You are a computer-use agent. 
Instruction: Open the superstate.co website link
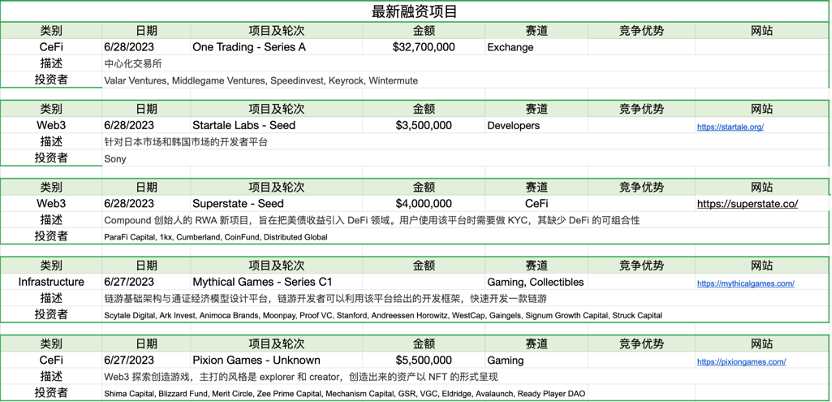(x=747, y=204)
